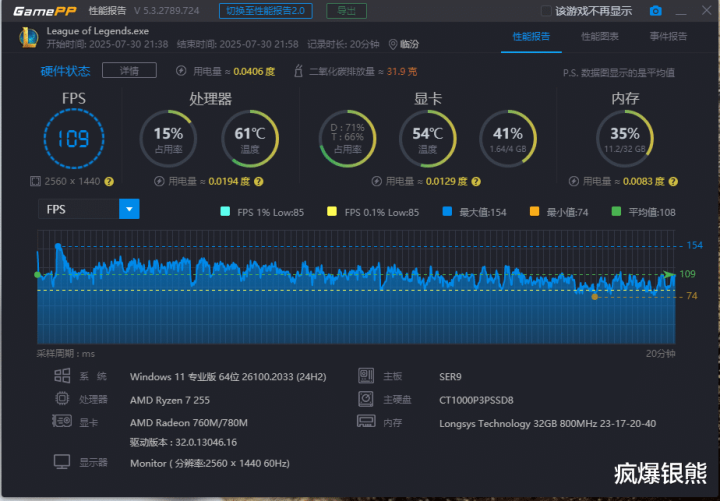Click the processor (处理器) chip icon in specs
The width and height of the screenshot is (720, 501).
pyautogui.click(x=62, y=398)
